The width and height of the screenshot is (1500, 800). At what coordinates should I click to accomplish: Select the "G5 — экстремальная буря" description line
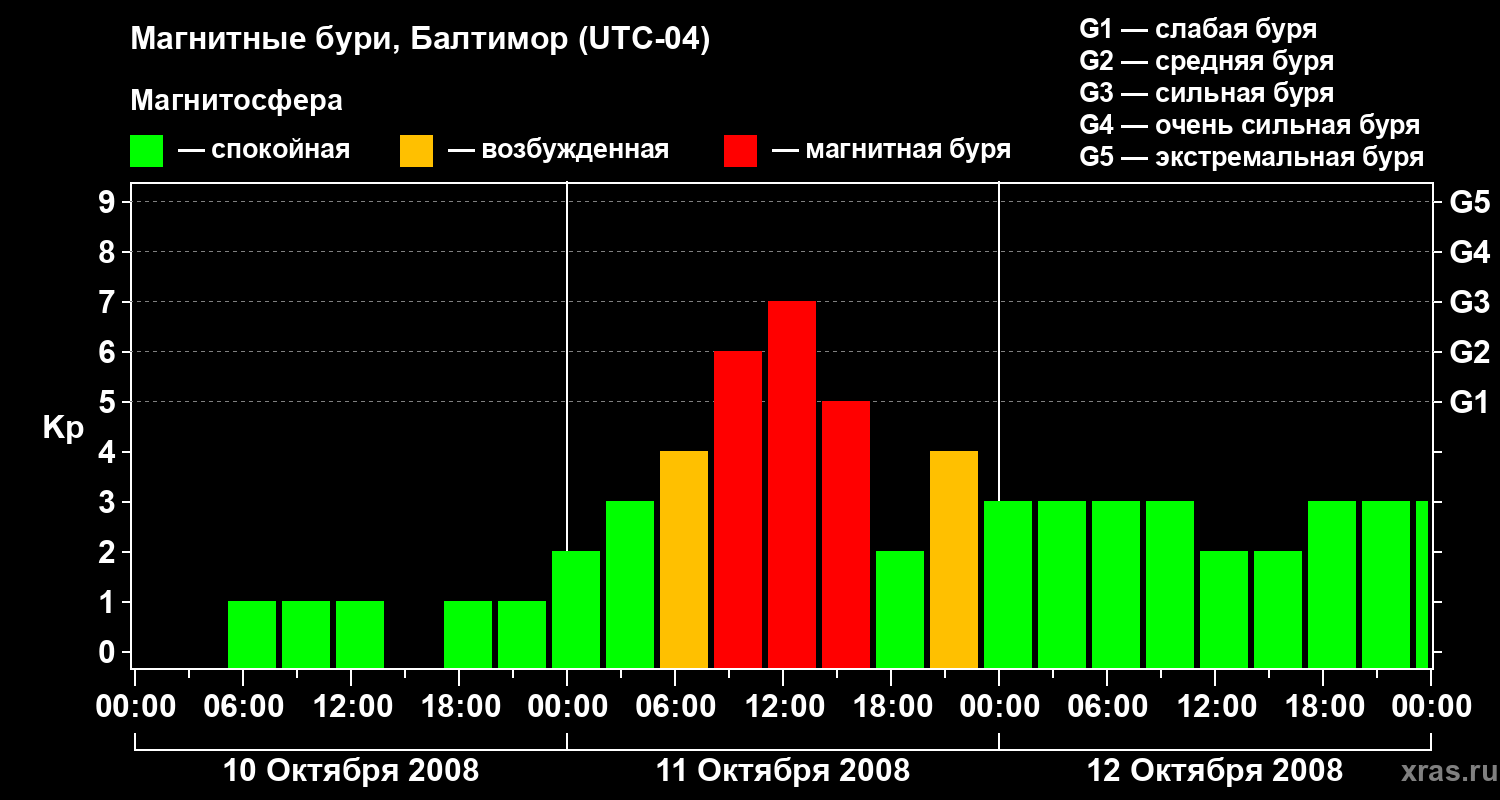[1251, 157]
